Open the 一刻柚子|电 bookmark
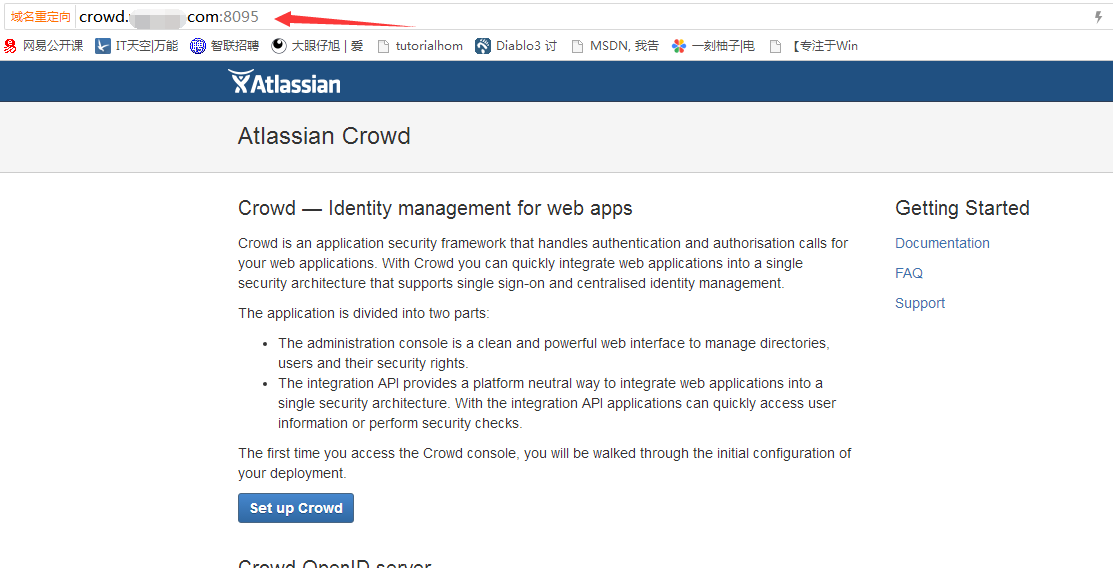 pos(713,46)
